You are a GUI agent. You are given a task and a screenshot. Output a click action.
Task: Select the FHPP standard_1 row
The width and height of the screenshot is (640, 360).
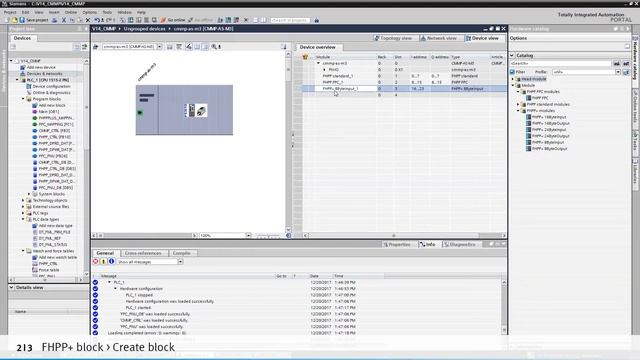(404, 76)
